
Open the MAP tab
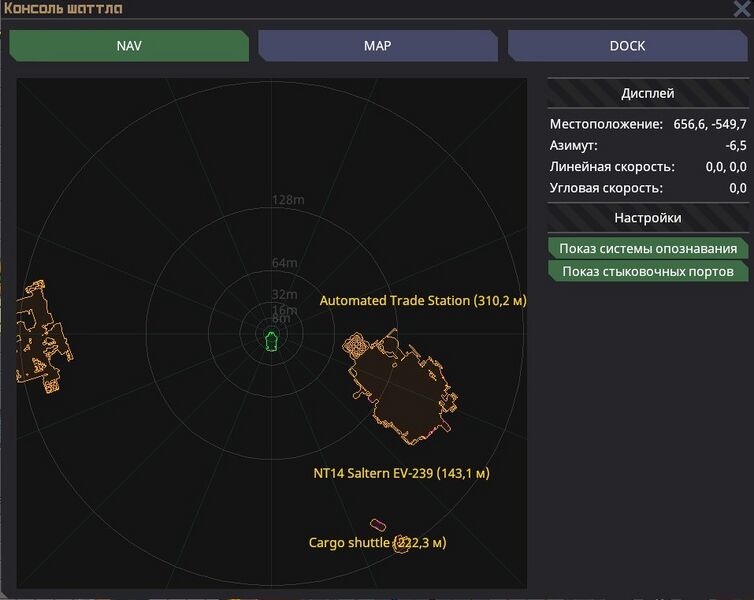(377, 46)
